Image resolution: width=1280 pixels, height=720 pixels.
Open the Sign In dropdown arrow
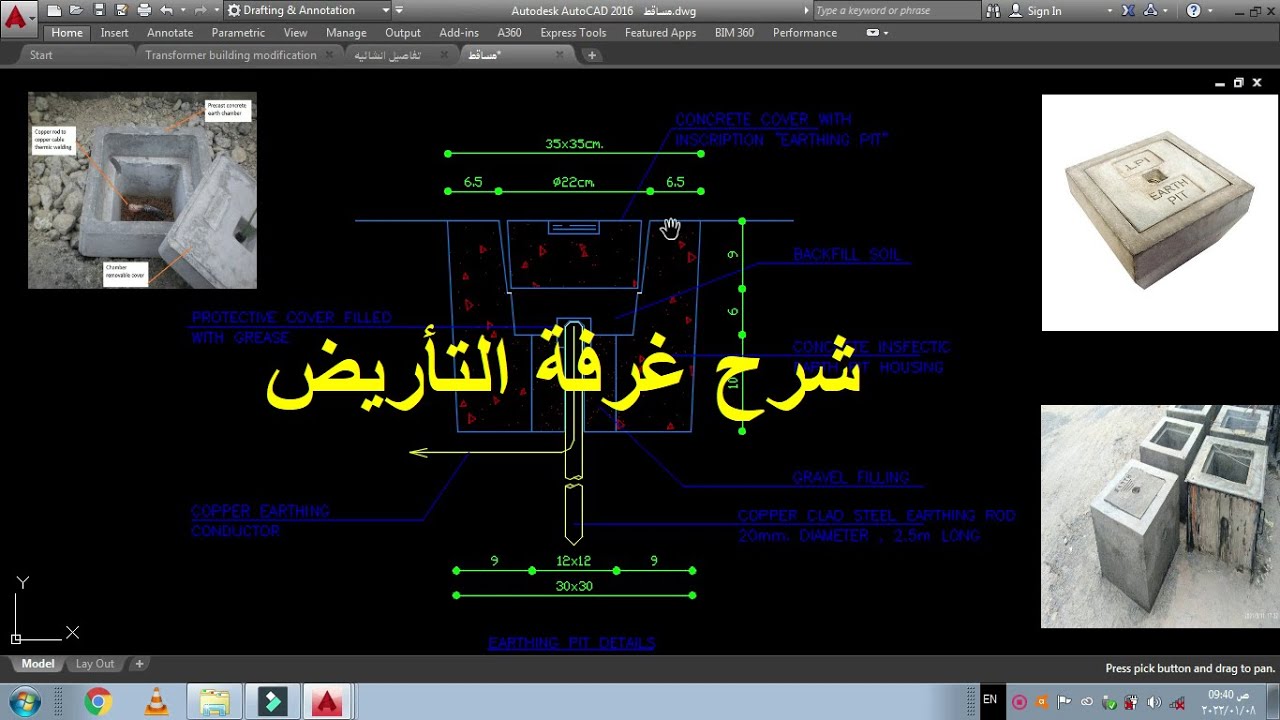click(x=1109, y=10)
